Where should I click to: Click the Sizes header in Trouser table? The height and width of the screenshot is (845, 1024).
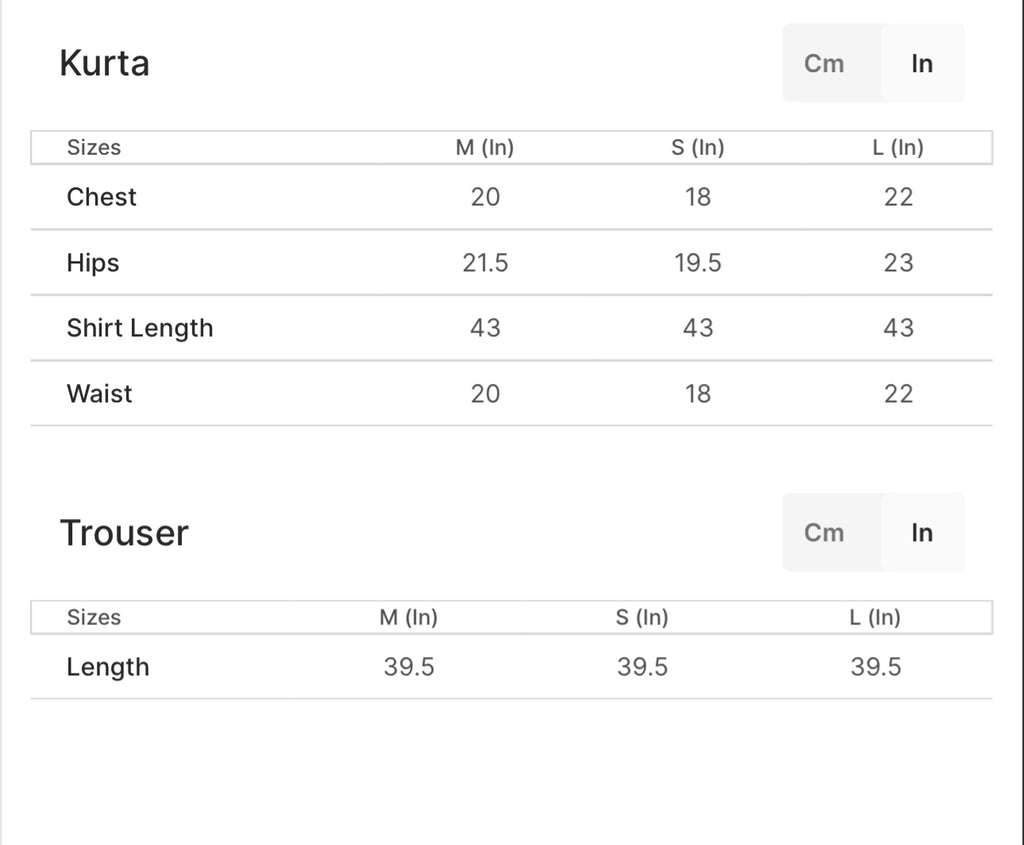click(x=94, y=618)
